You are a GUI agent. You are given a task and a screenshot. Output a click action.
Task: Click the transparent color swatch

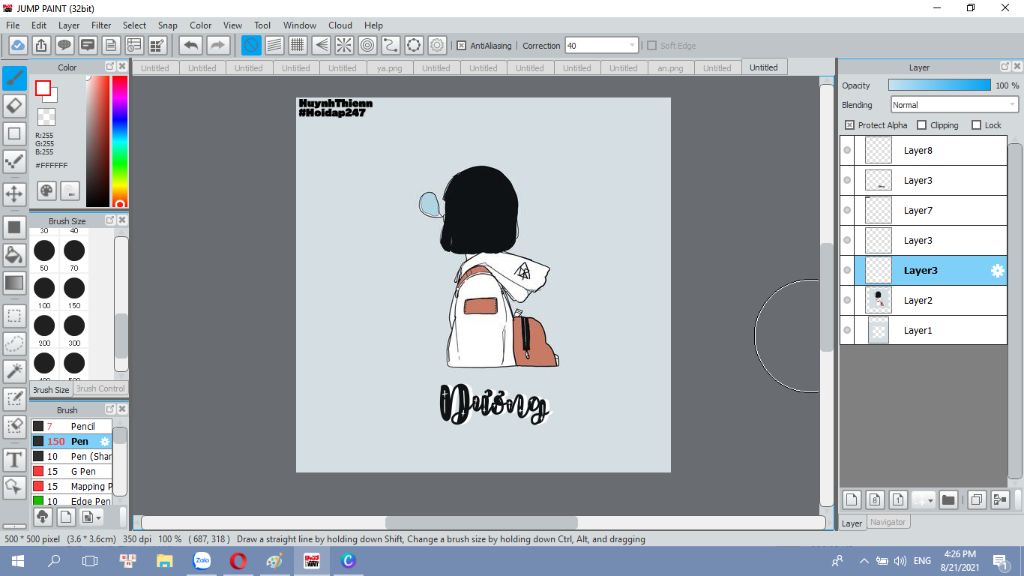pyautogui.click(x=46, y=118)
